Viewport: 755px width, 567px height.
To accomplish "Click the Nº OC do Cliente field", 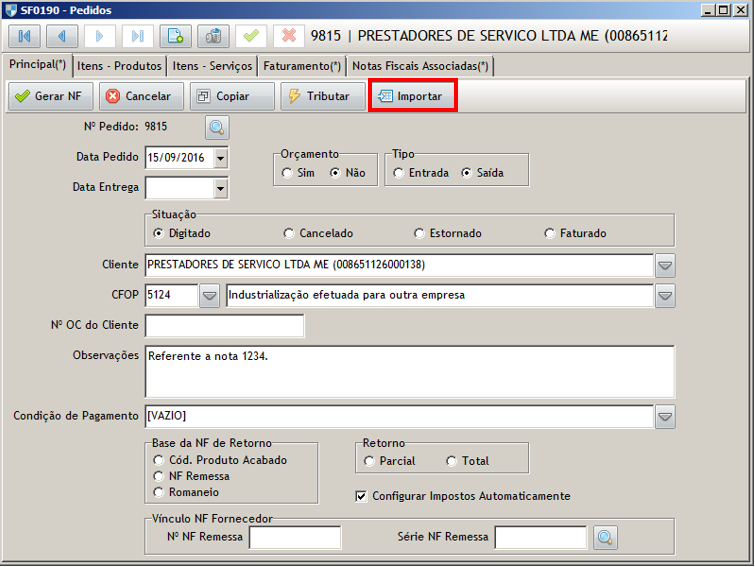I will click(x=224, y=326).
